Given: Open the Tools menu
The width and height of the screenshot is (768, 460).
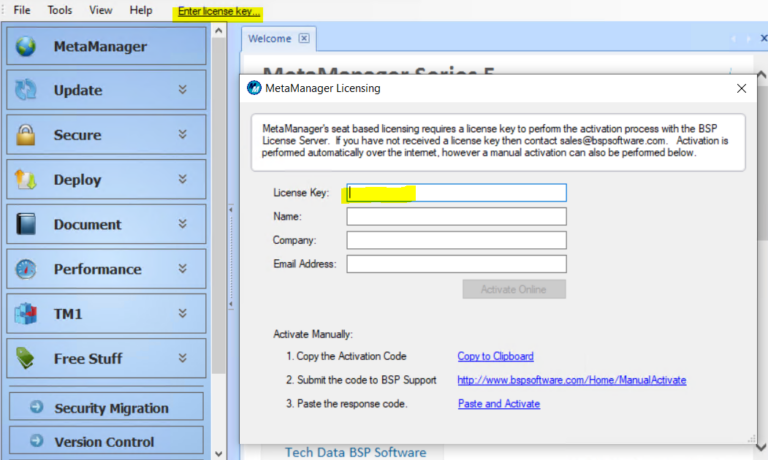Looking at the screenshot, I should (x=60, y=10).
